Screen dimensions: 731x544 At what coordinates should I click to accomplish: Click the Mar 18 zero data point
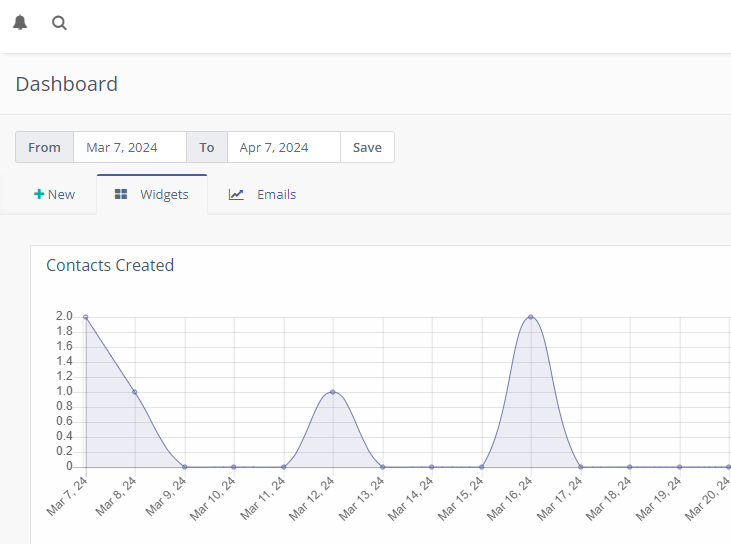point(629,467)
